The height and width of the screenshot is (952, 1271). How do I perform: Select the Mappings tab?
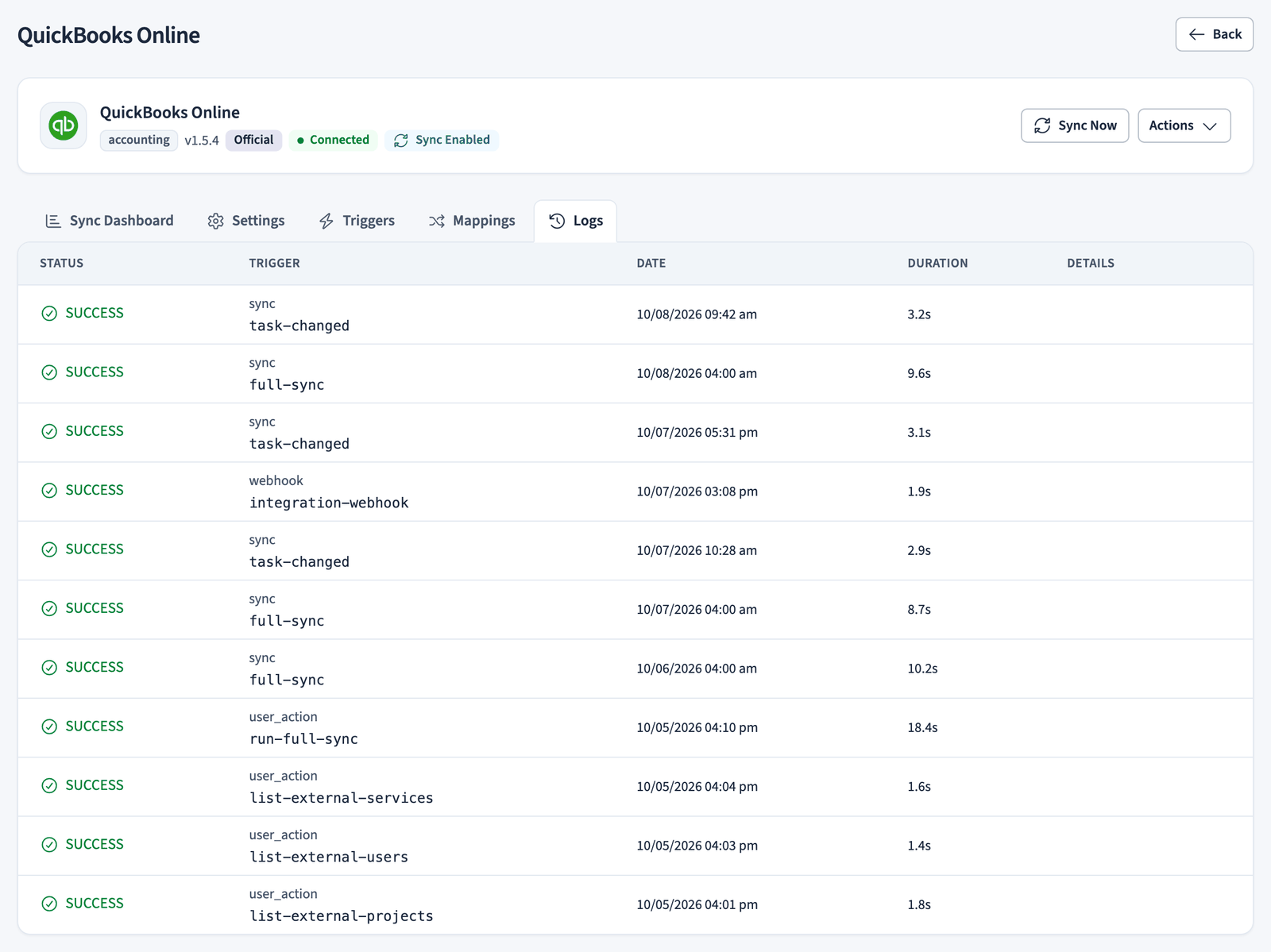coord(473,221)
